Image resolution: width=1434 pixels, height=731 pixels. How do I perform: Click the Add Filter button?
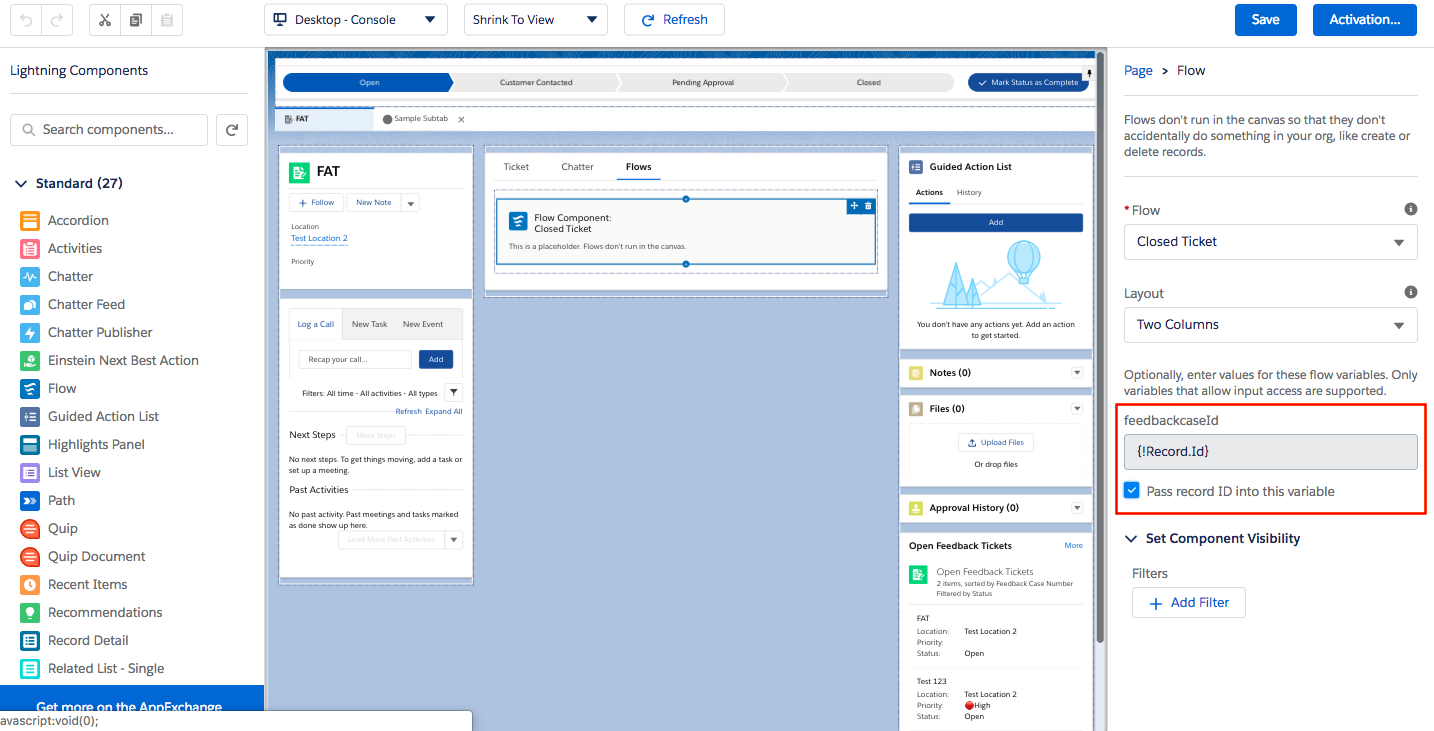(x=1188, y=603)
